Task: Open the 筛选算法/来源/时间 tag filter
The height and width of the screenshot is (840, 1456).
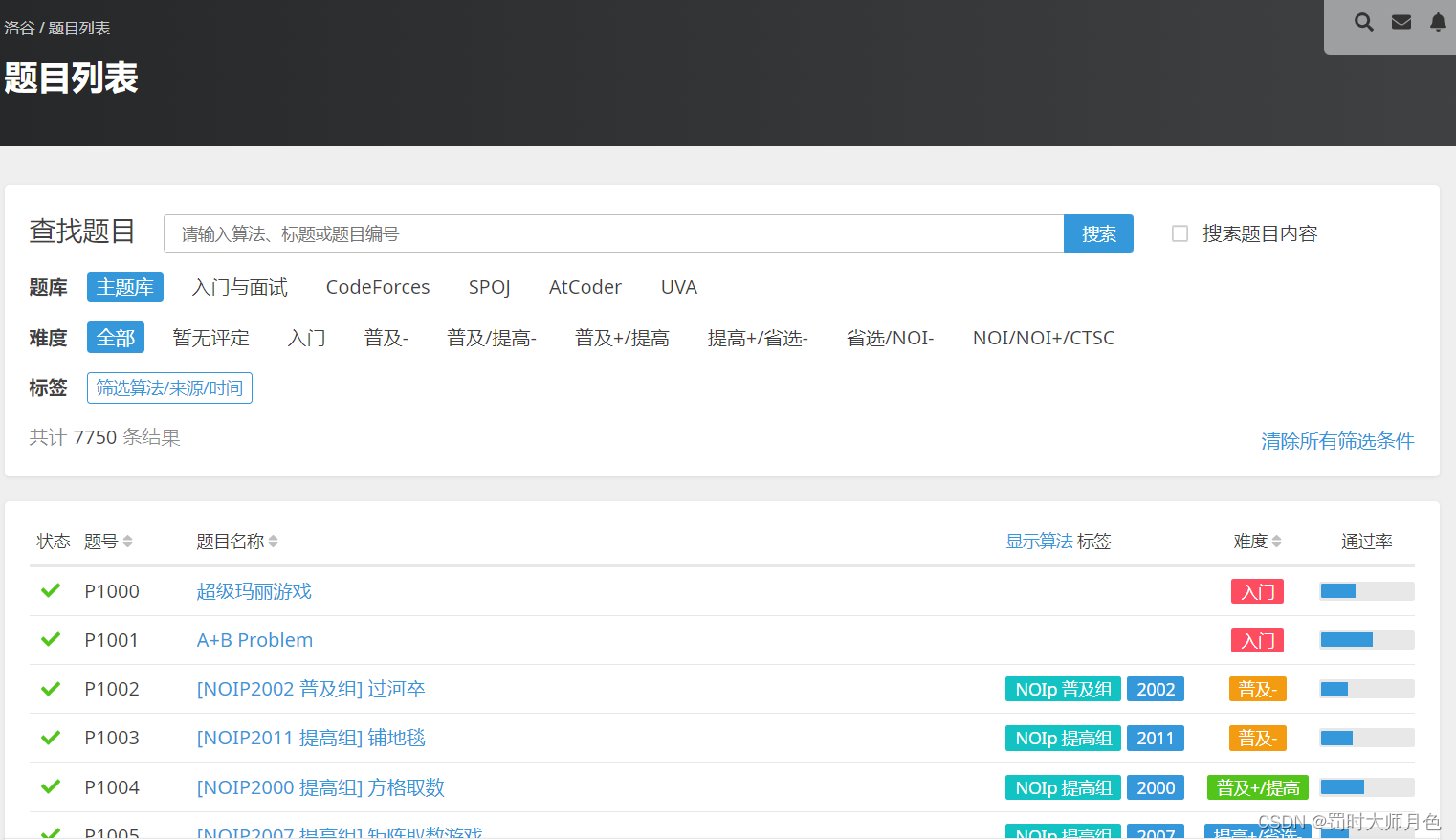Action: (169, 387)
